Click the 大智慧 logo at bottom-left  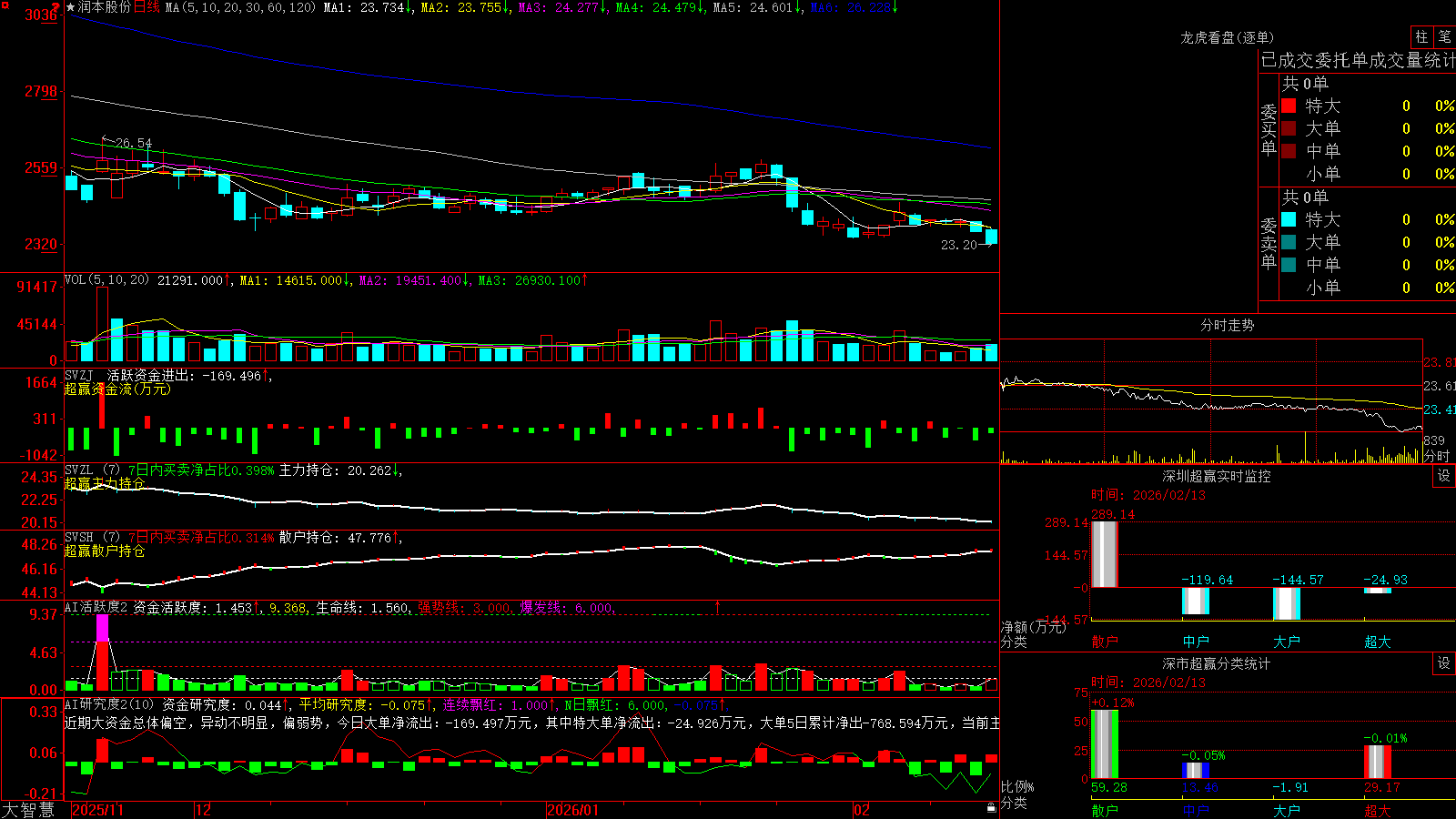coord(28,810)
